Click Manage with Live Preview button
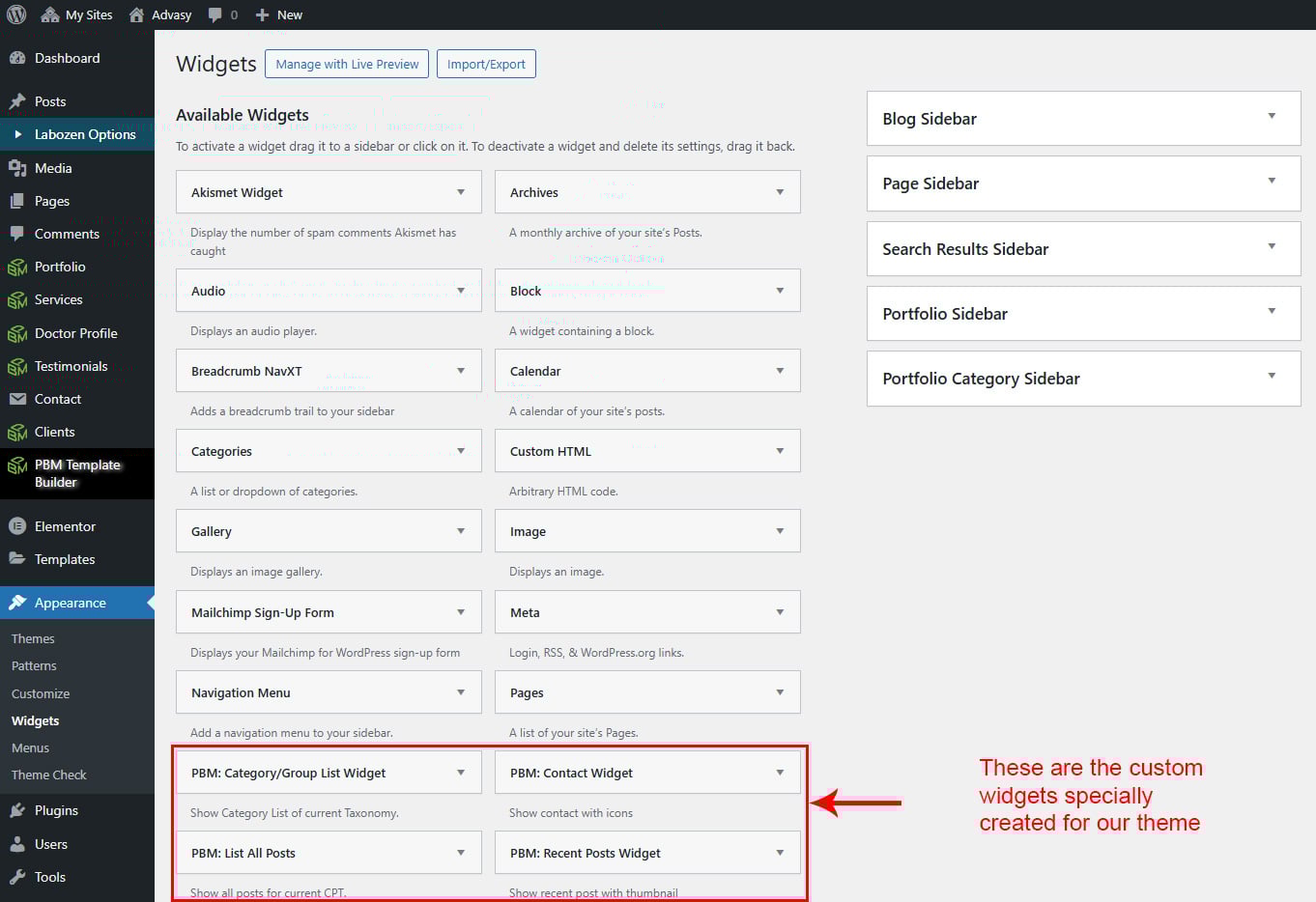This screenshot has width=1316, height=902. point(347,64)
